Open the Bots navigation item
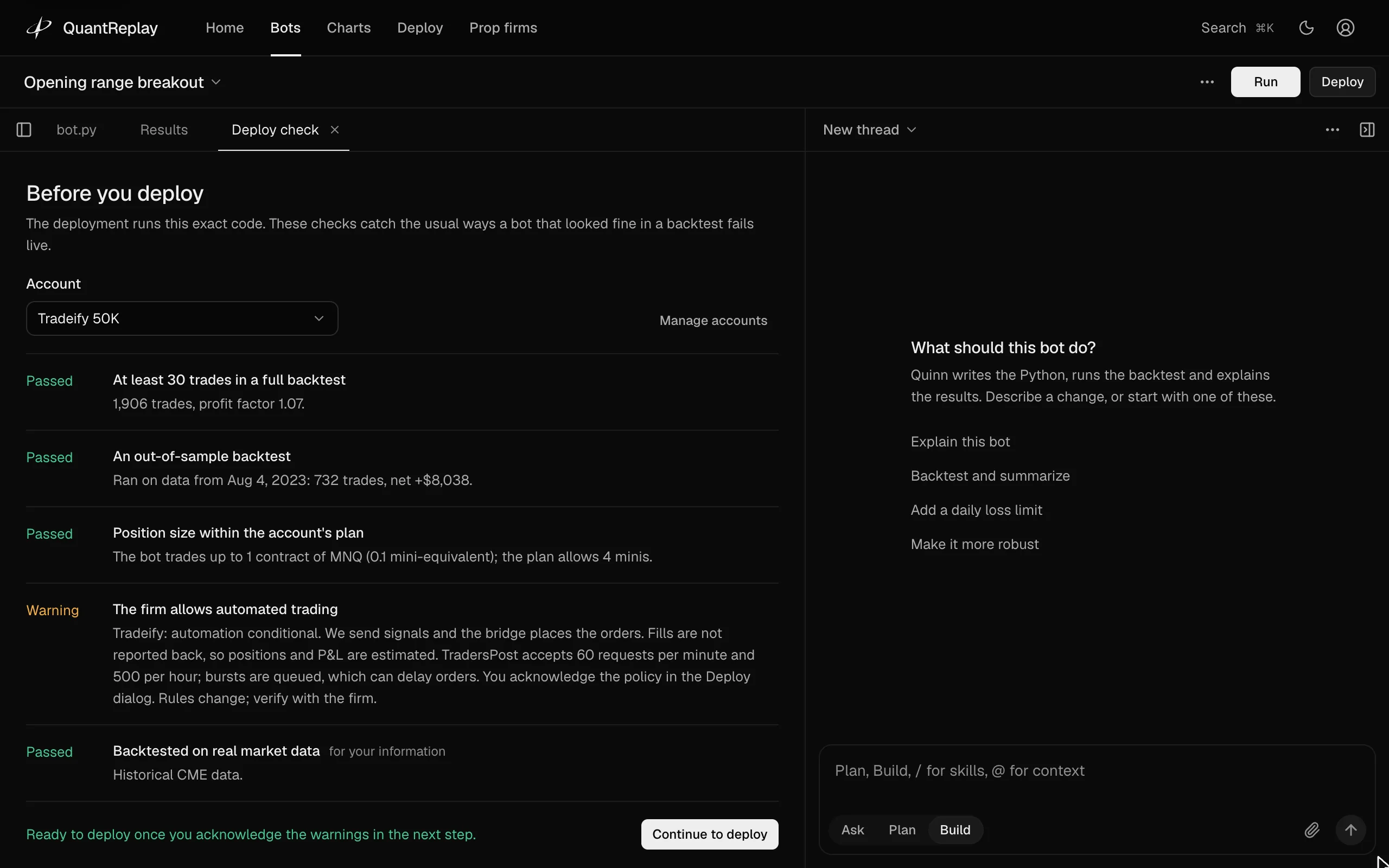 pyautogui.click(x=285, y=28)
